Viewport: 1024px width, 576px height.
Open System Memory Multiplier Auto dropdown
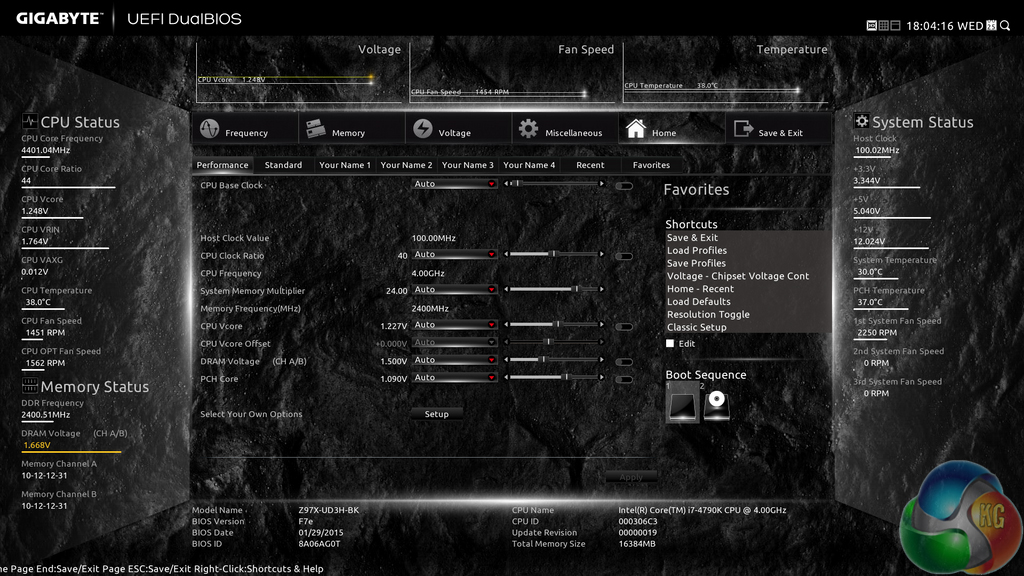pos(454,290)
